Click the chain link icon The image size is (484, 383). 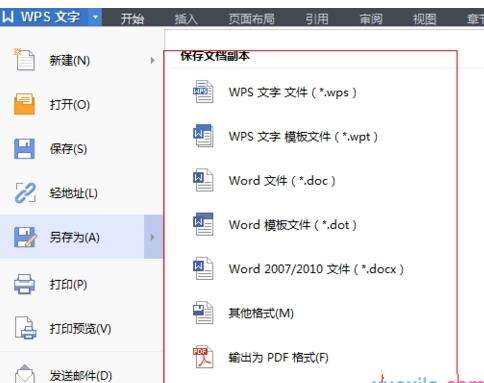click(25, 193)
